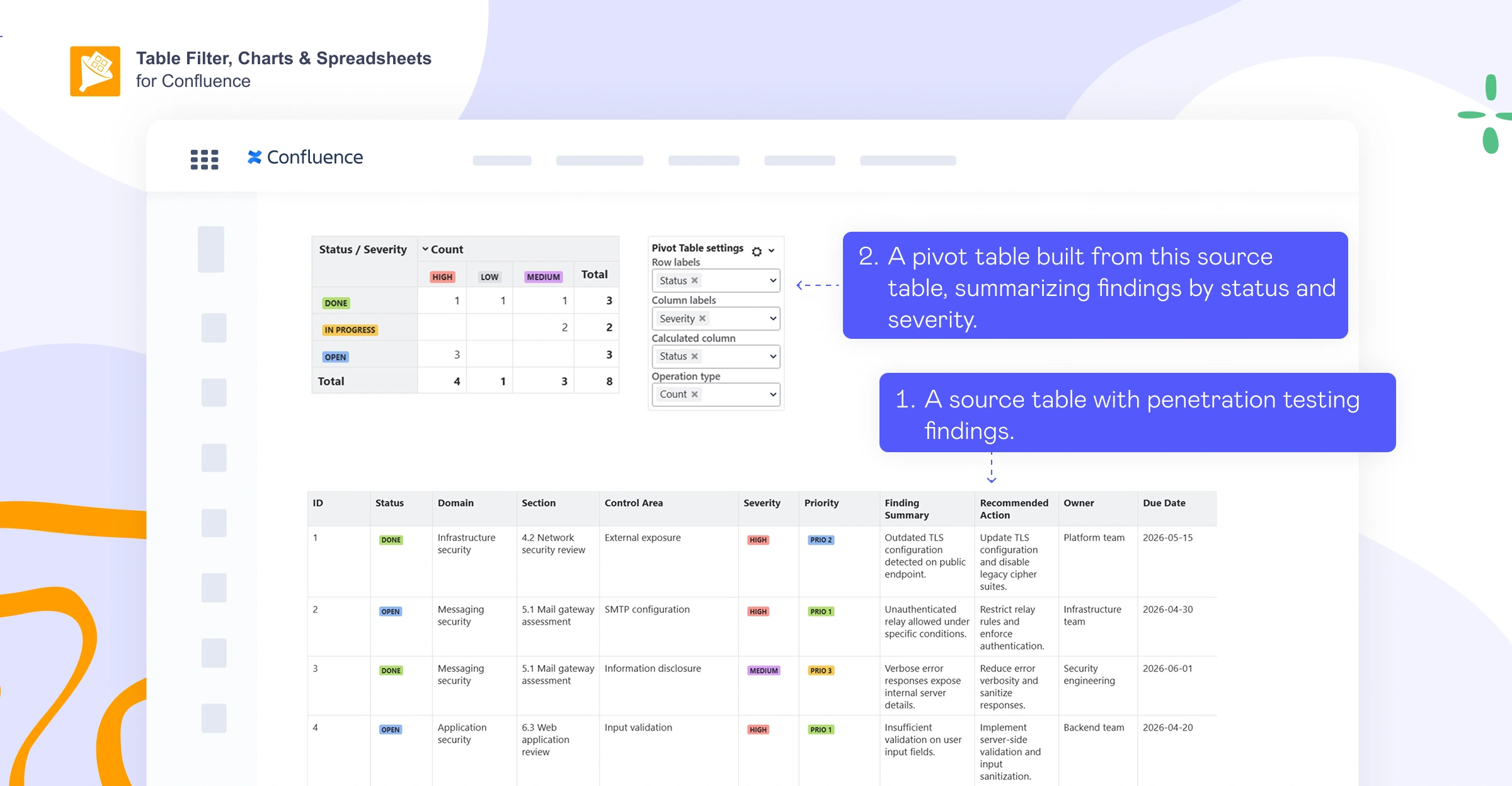
Task: Collapse the Pivot Table settings panel chevron
Action: click(x=772, y=251)
